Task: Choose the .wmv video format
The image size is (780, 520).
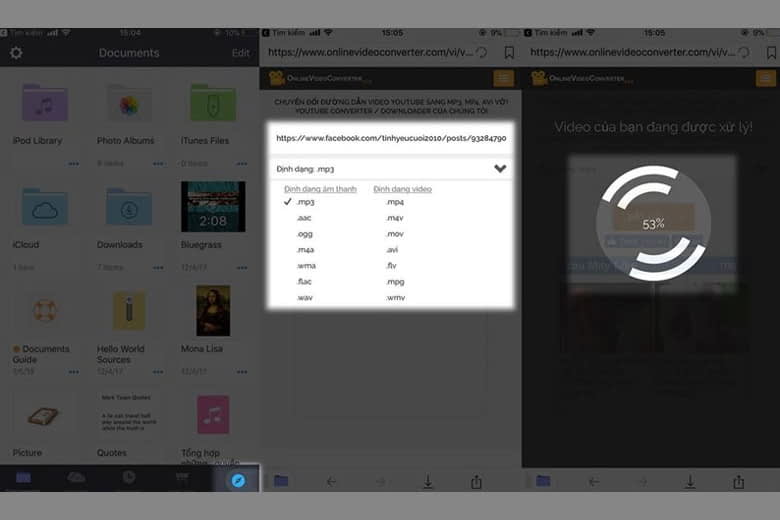Action: pos(396,298)
